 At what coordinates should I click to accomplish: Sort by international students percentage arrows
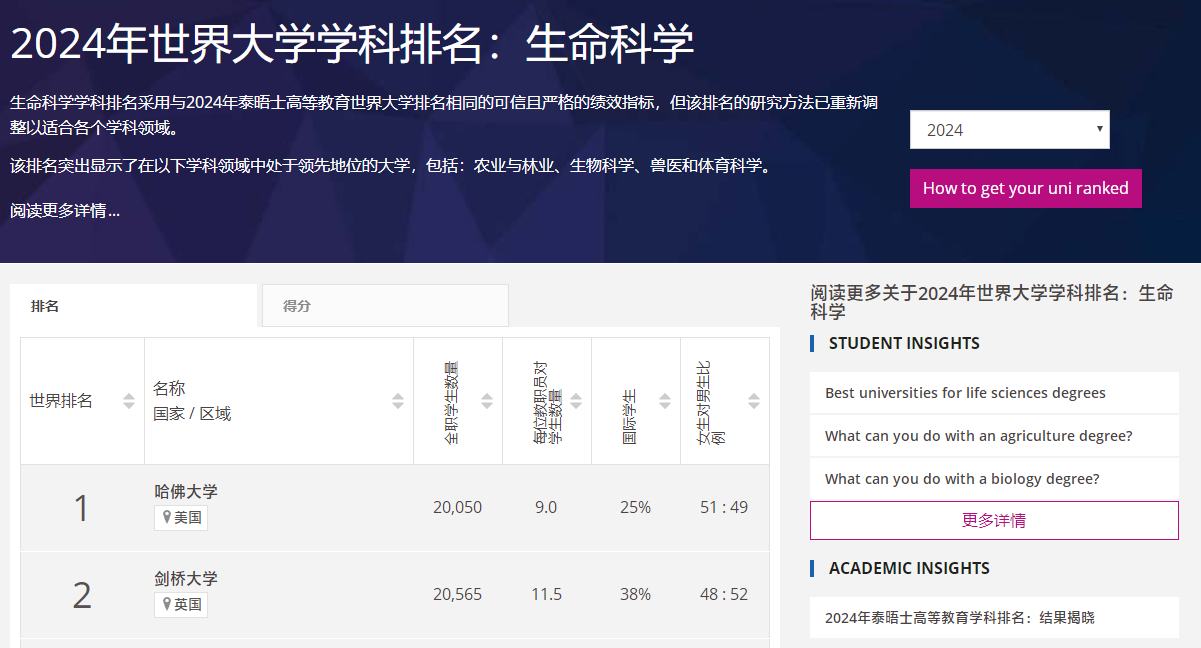(665, 401)
